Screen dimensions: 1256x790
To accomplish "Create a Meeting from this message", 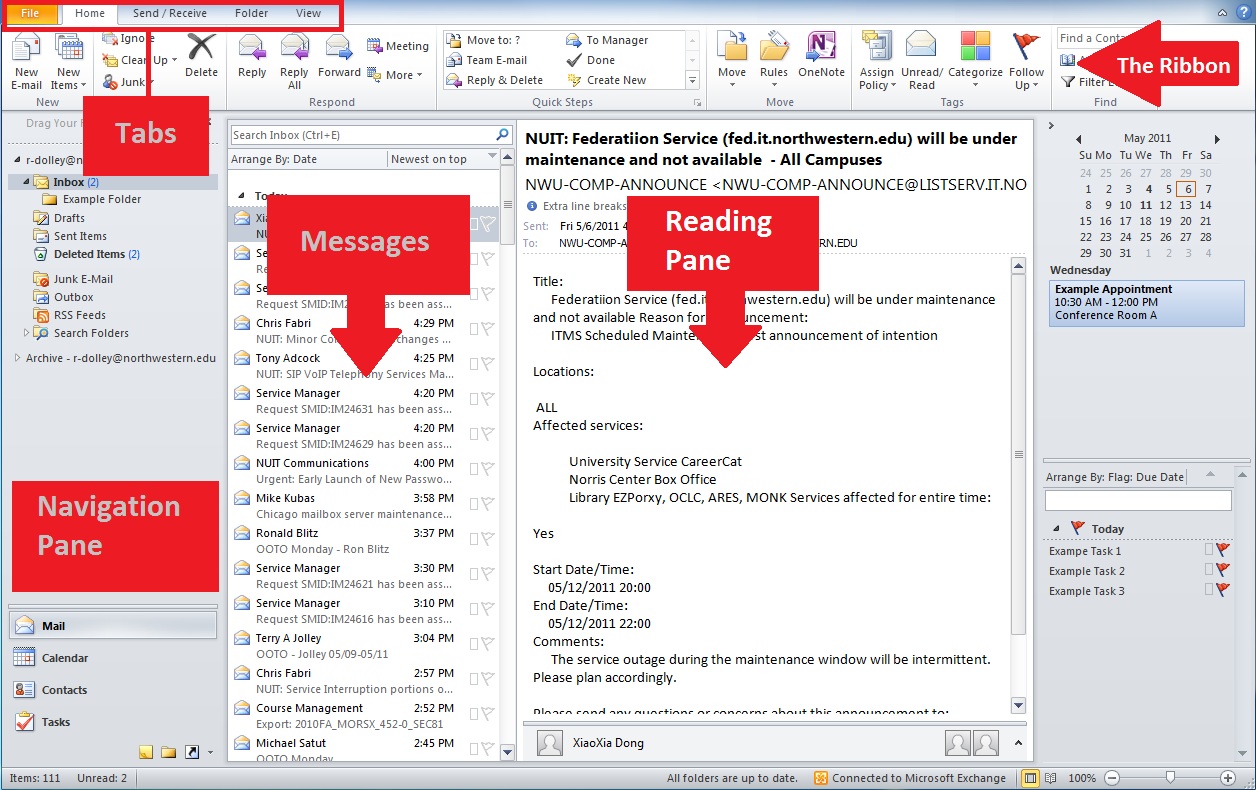I will pyautogui.click(x=398, y=45).
